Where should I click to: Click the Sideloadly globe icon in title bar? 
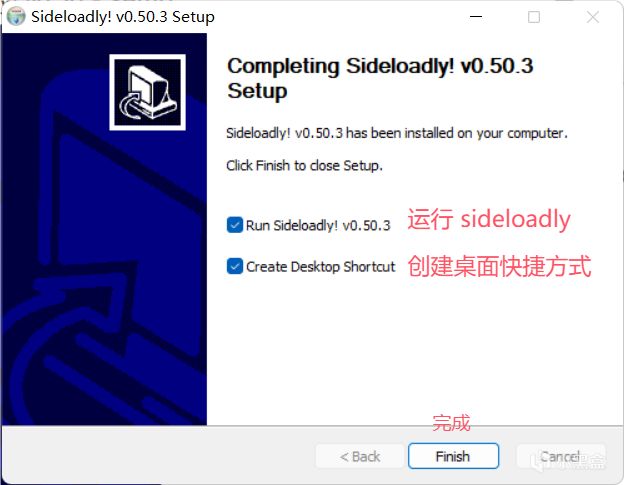pyautogui.click(x=16, y=17)
